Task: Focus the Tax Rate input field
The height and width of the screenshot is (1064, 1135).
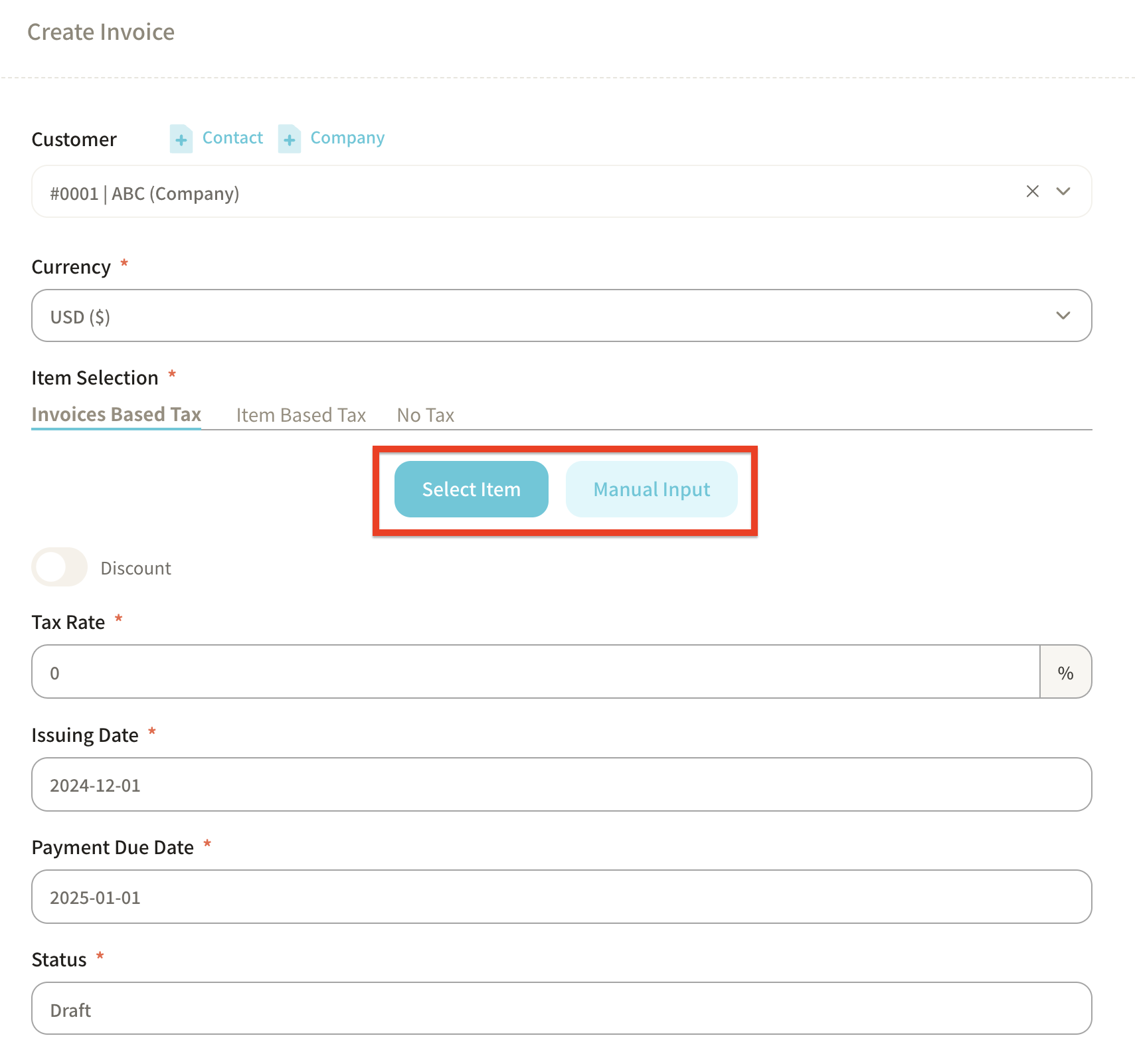Action: [535, 672]
